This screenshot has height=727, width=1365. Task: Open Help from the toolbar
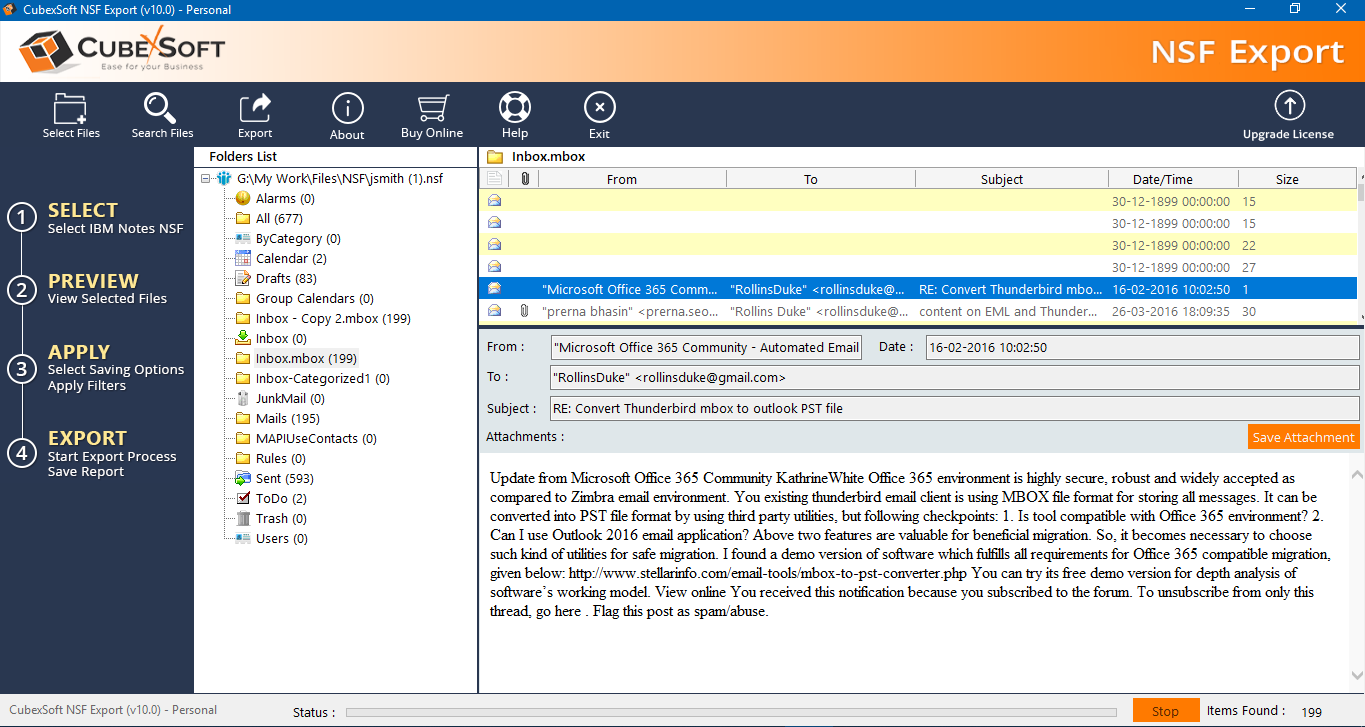tap(515, 108)
